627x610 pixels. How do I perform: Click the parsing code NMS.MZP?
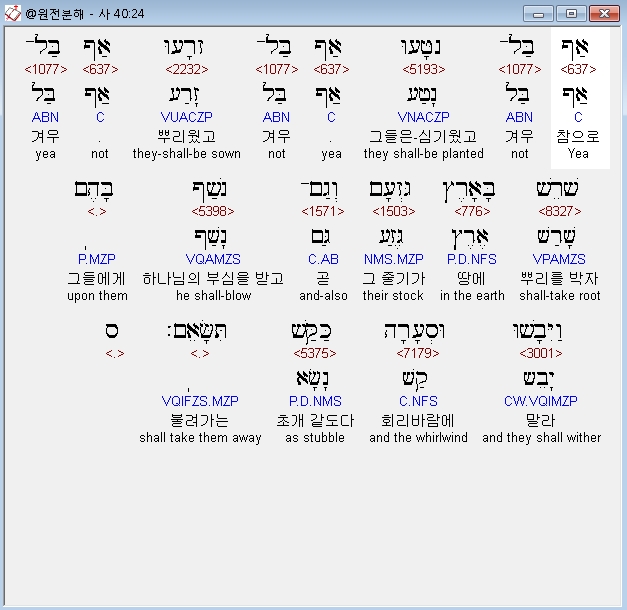pos(393,259)
